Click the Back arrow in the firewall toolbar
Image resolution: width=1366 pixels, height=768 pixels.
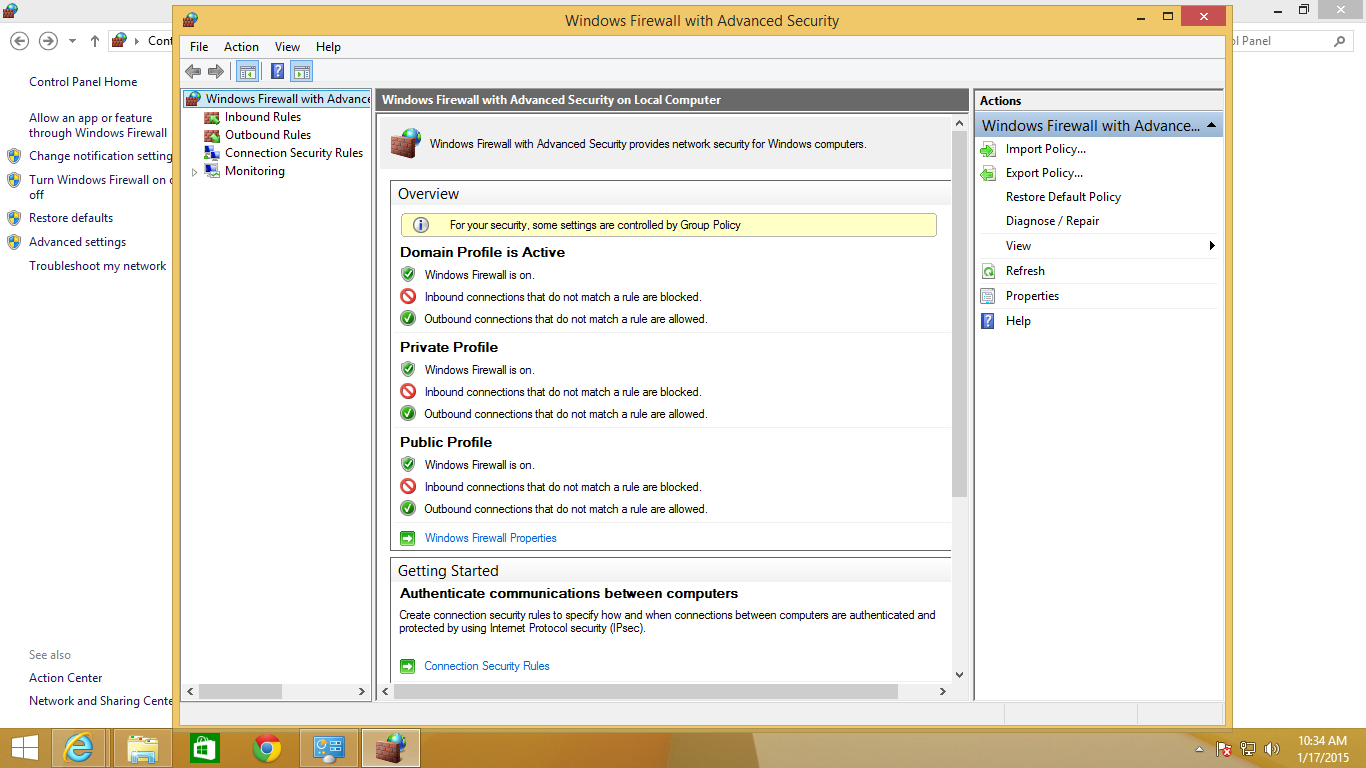(193, 71)
